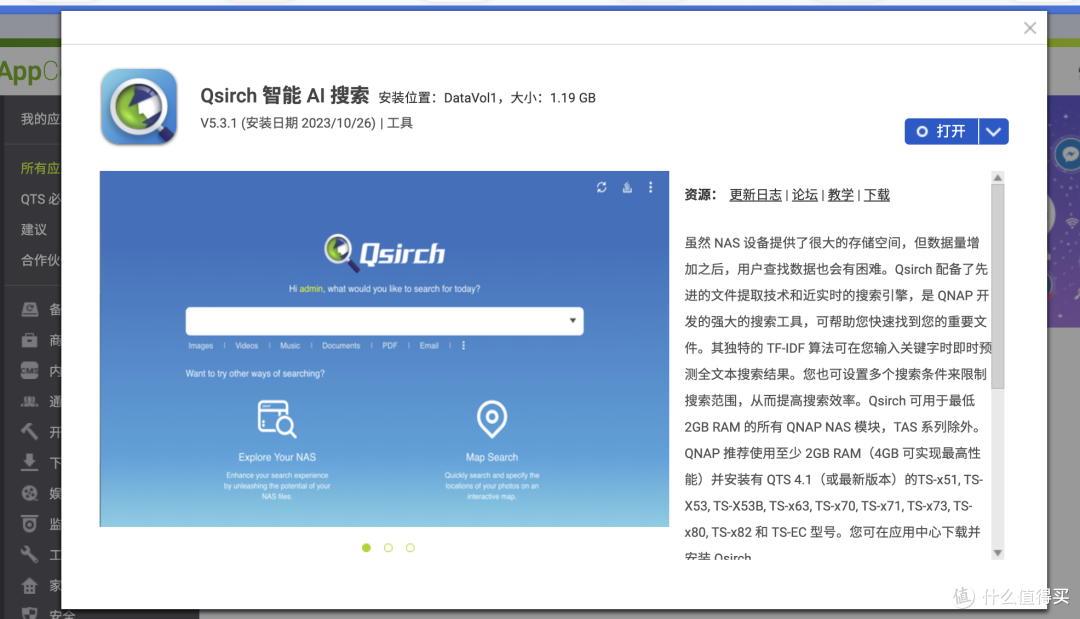Viewport: 1080px width, 619px height.
Task: Click the Videos filter in preview
Action: tap(247, 346)
